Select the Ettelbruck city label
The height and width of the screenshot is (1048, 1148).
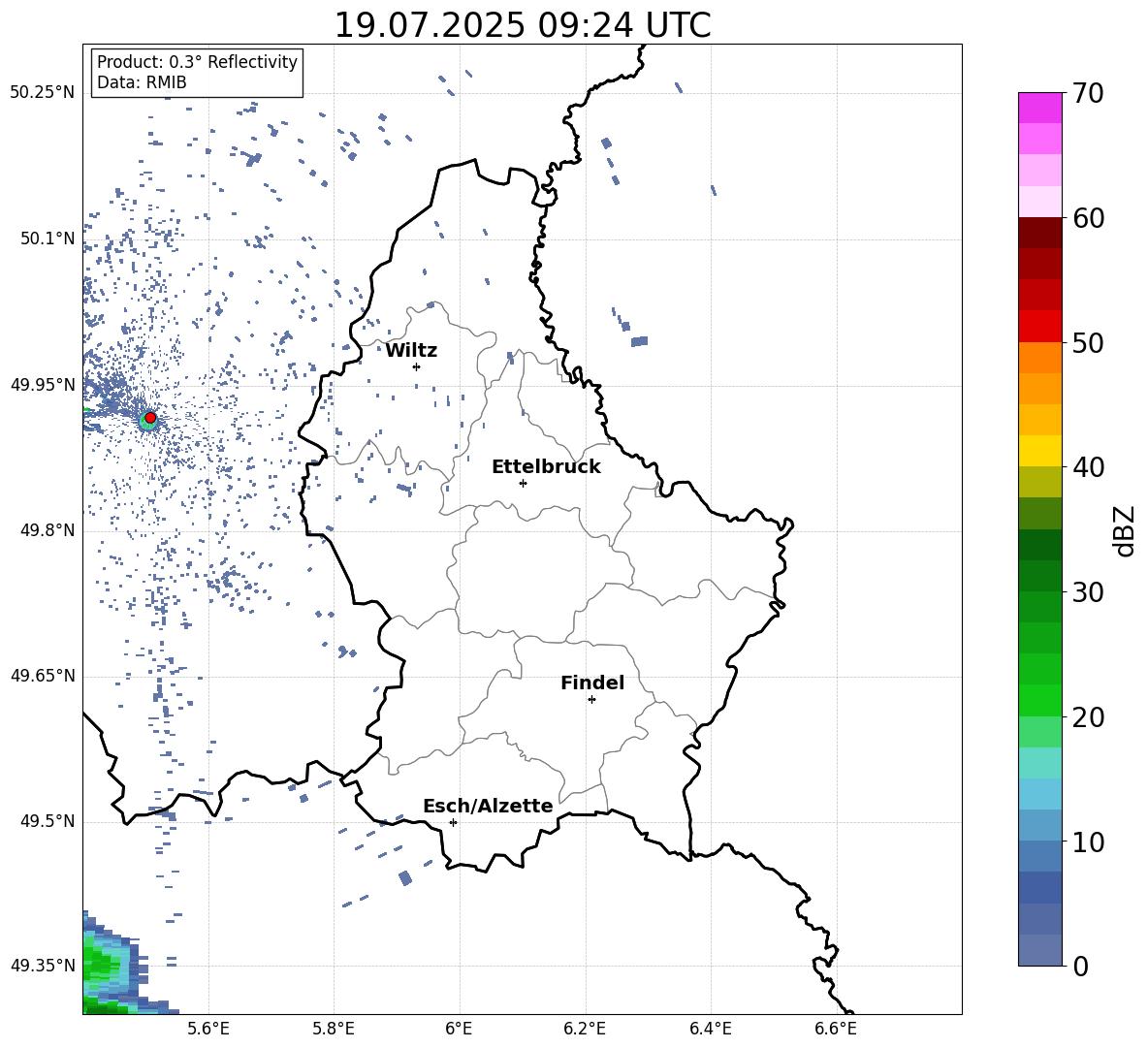tap(546, 467)
